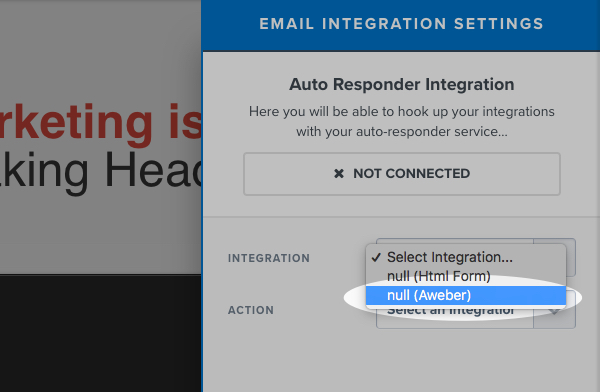Pick the Select Integration... placeholder option
Viewport: 600px width, 392px height.
click(466, 257)
